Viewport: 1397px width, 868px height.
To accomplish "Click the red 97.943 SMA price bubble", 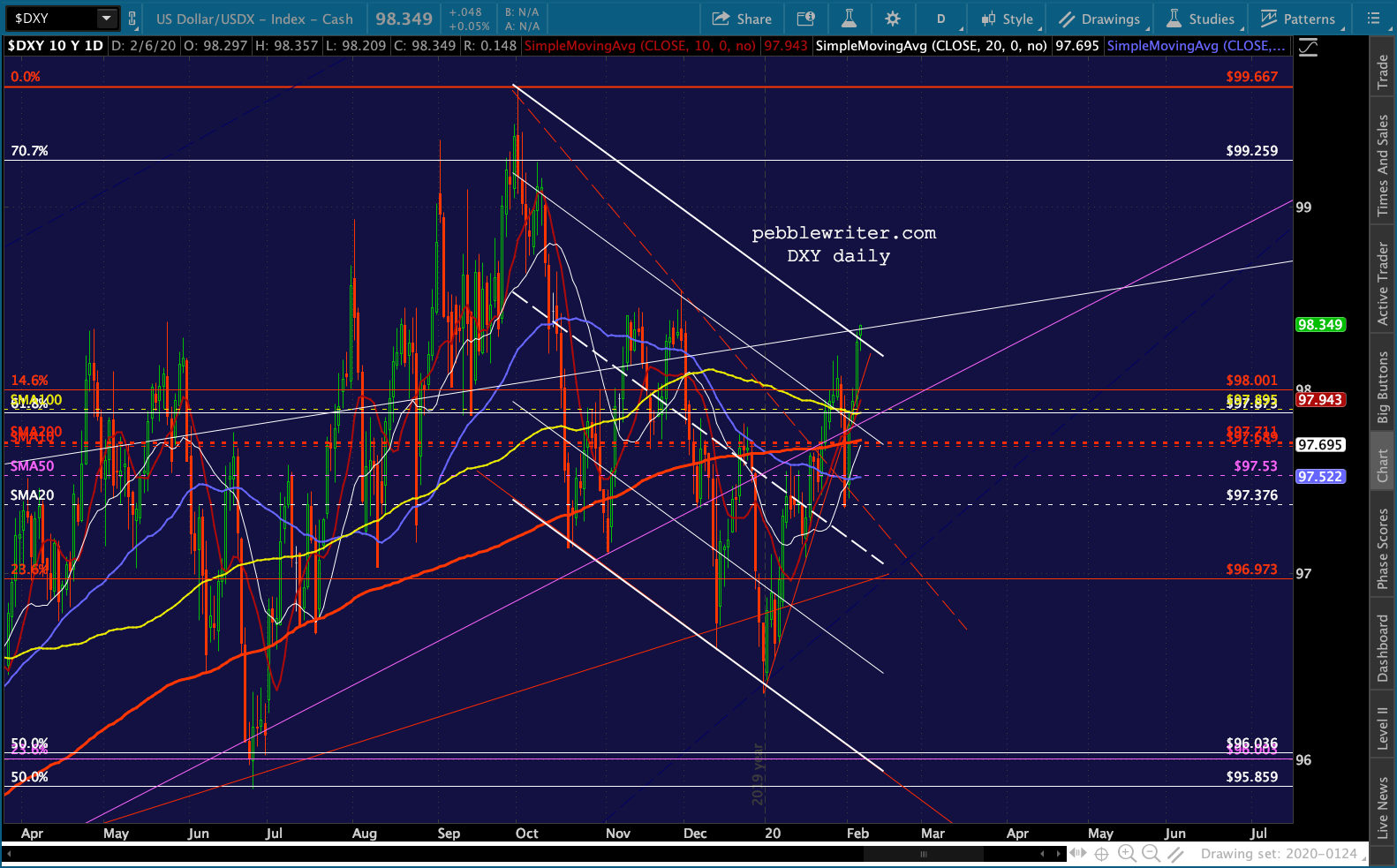I will click(1320, 400).
